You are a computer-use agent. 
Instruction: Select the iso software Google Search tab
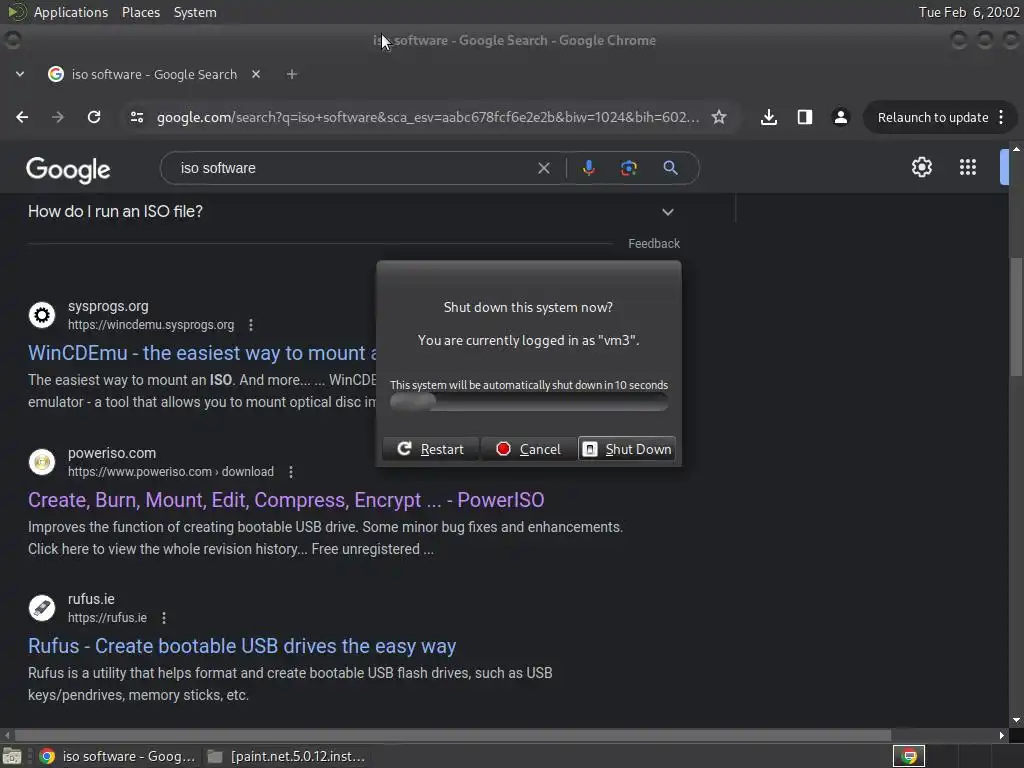[x=154, y=74]
